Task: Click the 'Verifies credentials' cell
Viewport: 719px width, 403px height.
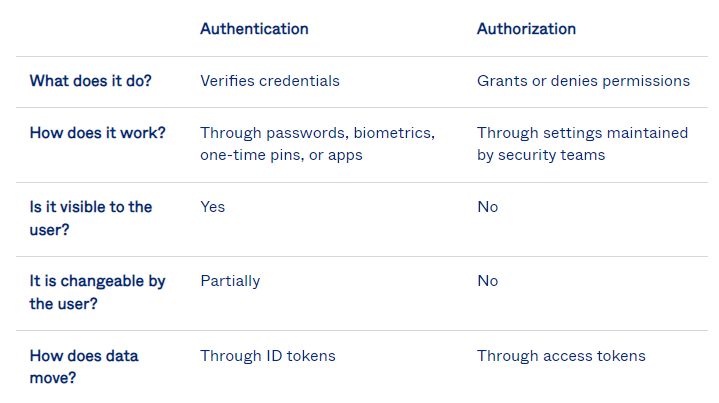Action: (270, 81)
